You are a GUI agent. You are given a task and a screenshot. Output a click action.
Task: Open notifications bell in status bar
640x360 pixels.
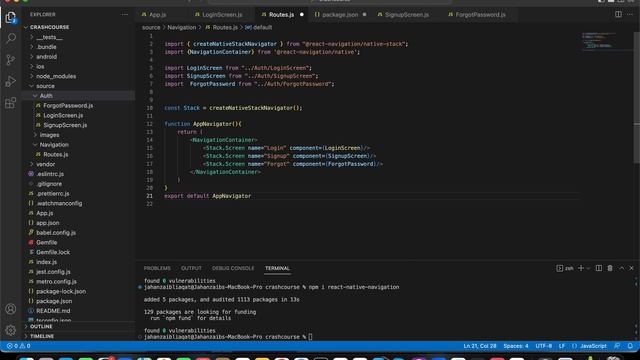tap(630, 346)
